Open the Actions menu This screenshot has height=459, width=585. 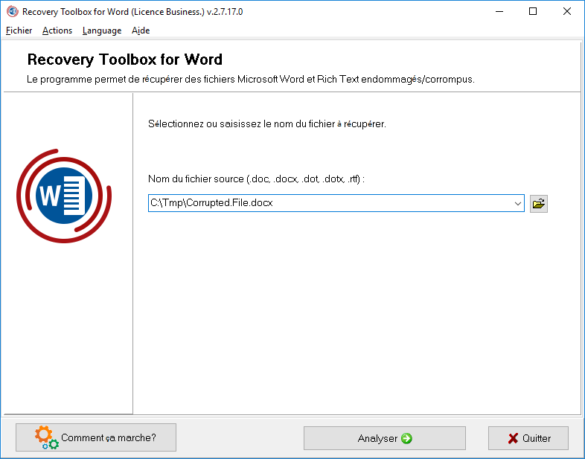click(57, 31)
